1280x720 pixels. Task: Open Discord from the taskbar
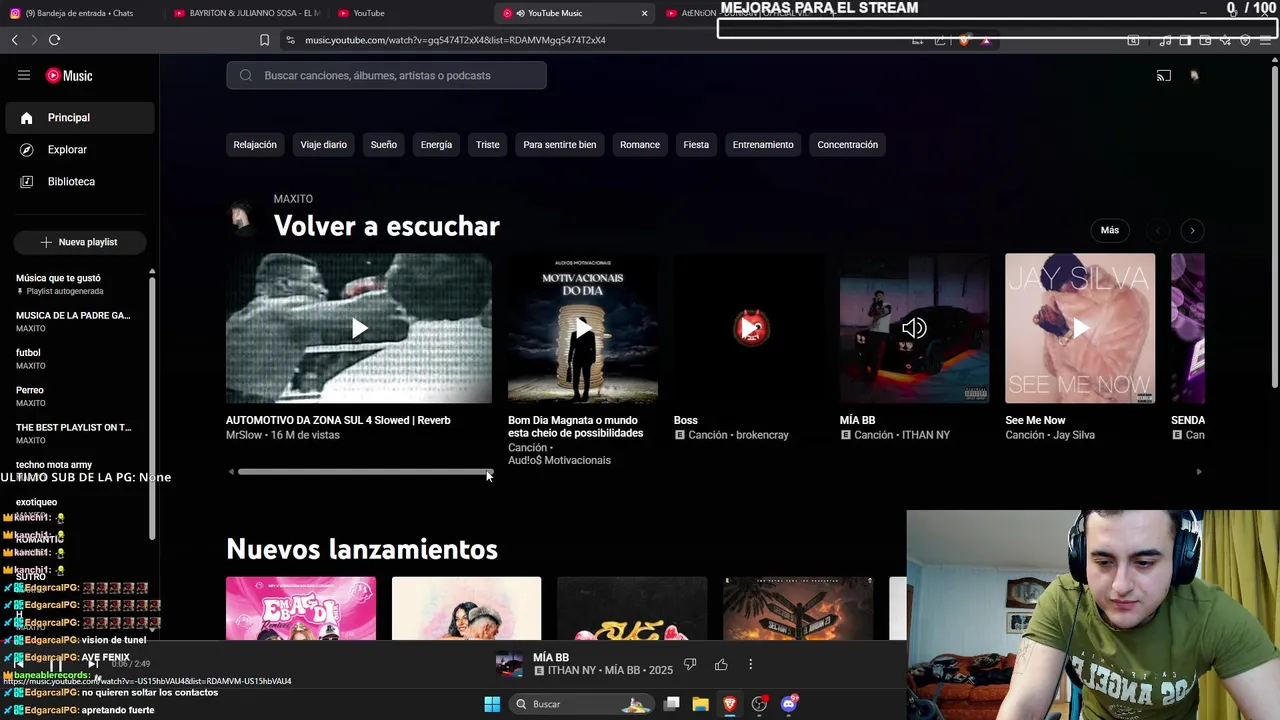(x=789, y=704)
